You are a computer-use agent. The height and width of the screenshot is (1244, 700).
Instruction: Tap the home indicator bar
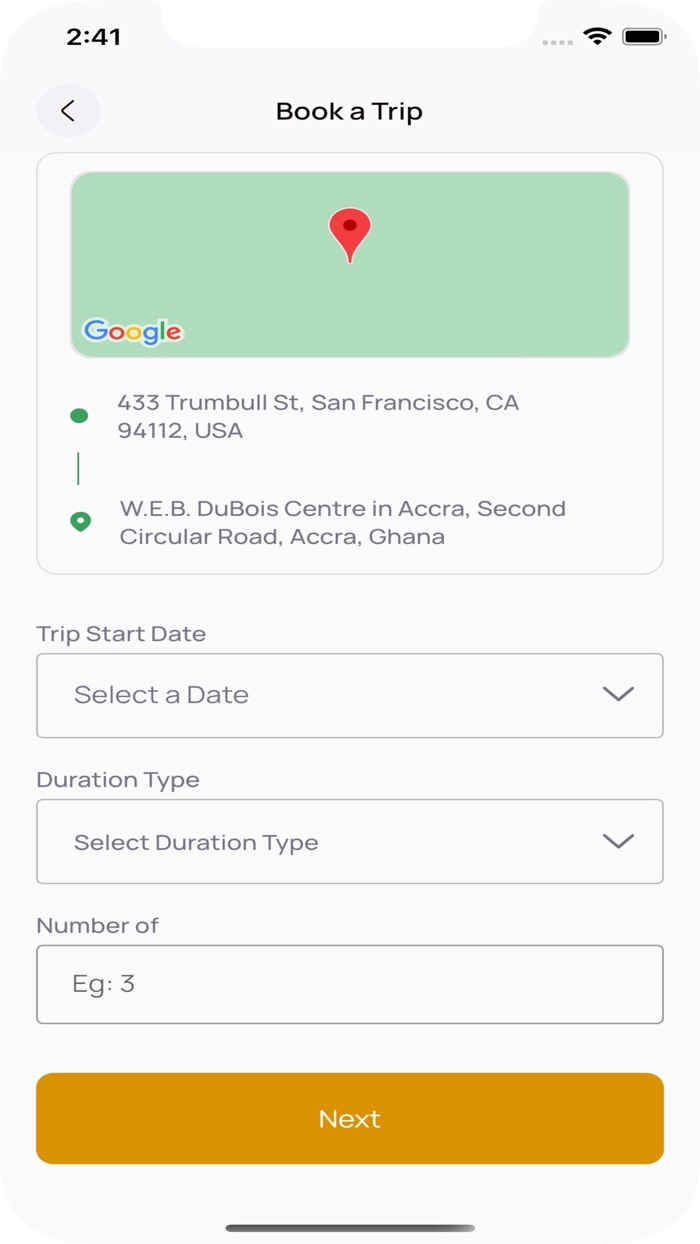tap(350, 1228)
